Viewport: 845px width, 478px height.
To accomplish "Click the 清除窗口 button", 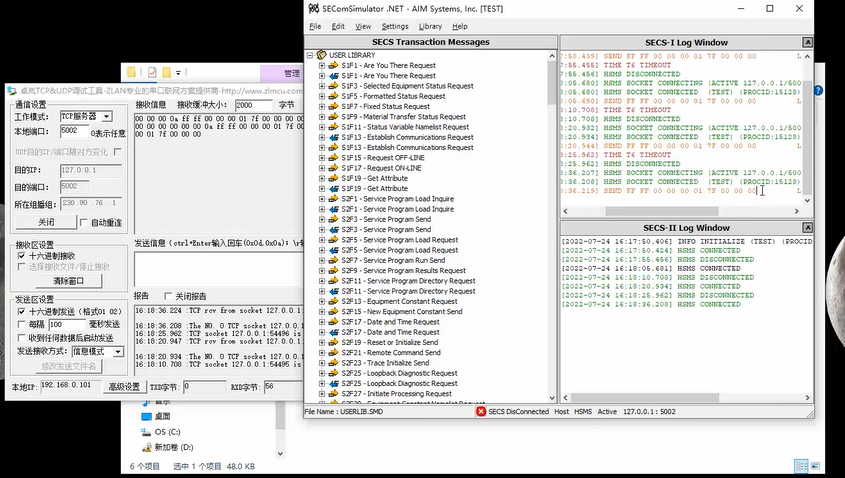I will (68, 281).
